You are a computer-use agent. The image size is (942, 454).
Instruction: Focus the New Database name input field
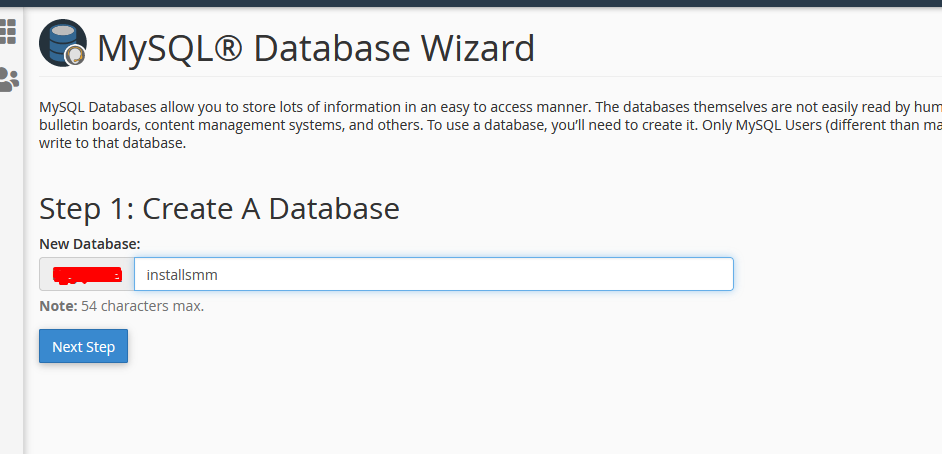click(433, 274)
